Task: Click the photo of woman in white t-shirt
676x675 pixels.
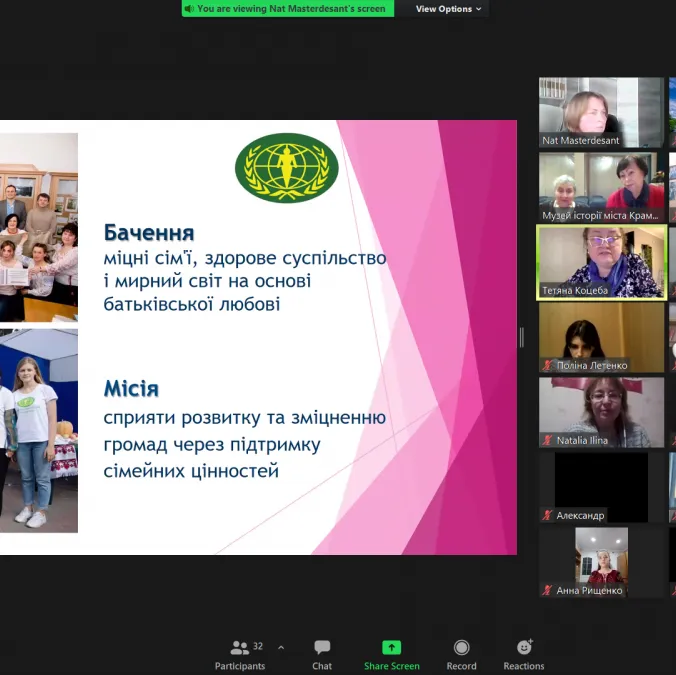Action: point(39,431)
